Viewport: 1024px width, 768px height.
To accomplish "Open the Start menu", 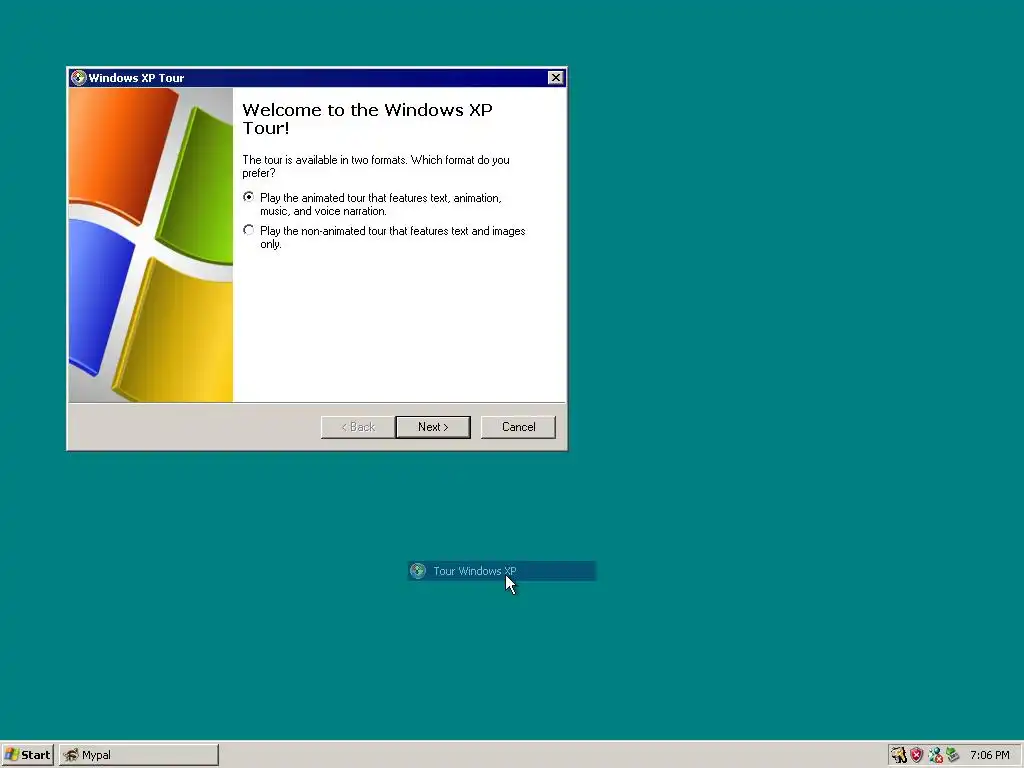I will point(27,755).
